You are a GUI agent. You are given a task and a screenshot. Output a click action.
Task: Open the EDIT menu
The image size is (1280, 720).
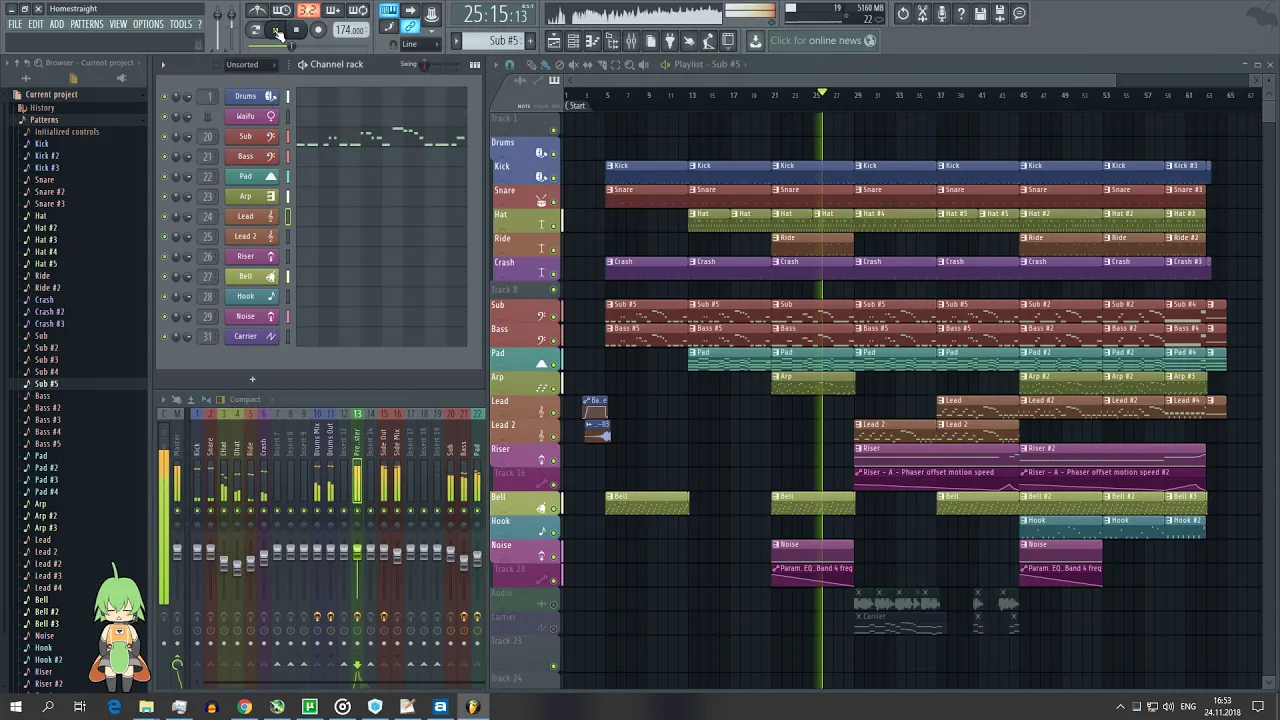click(36, 24)
